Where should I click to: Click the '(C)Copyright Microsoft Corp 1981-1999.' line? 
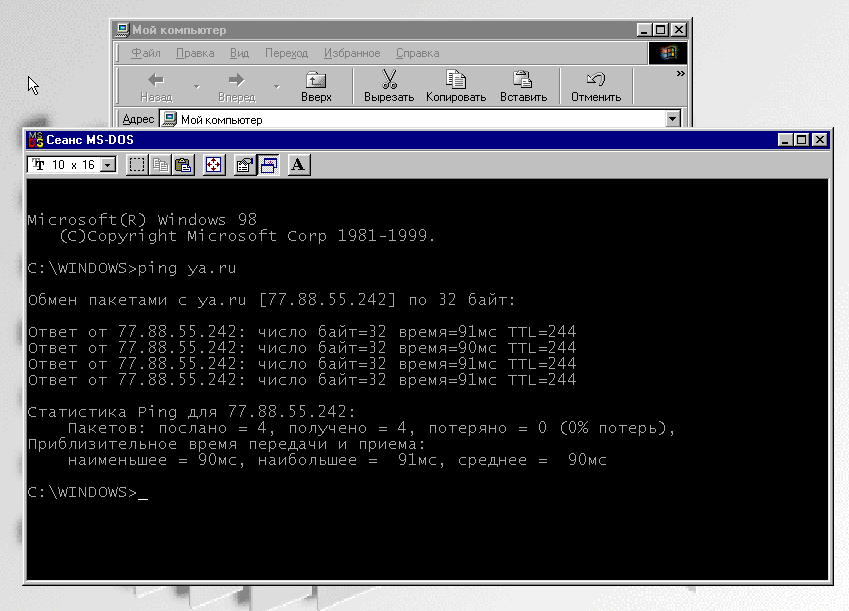pos(247,236)
